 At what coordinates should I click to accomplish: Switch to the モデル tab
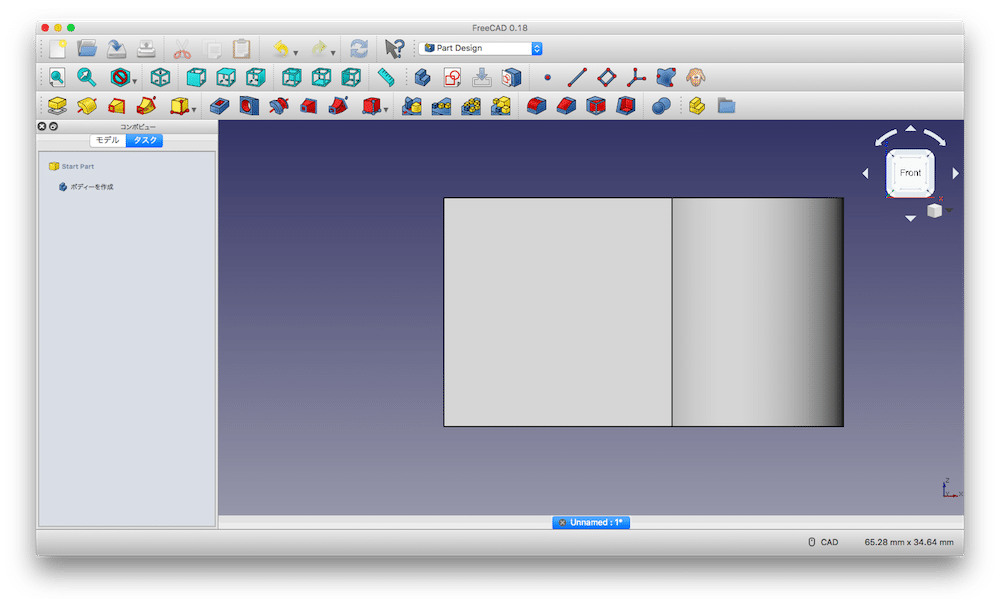107,141
